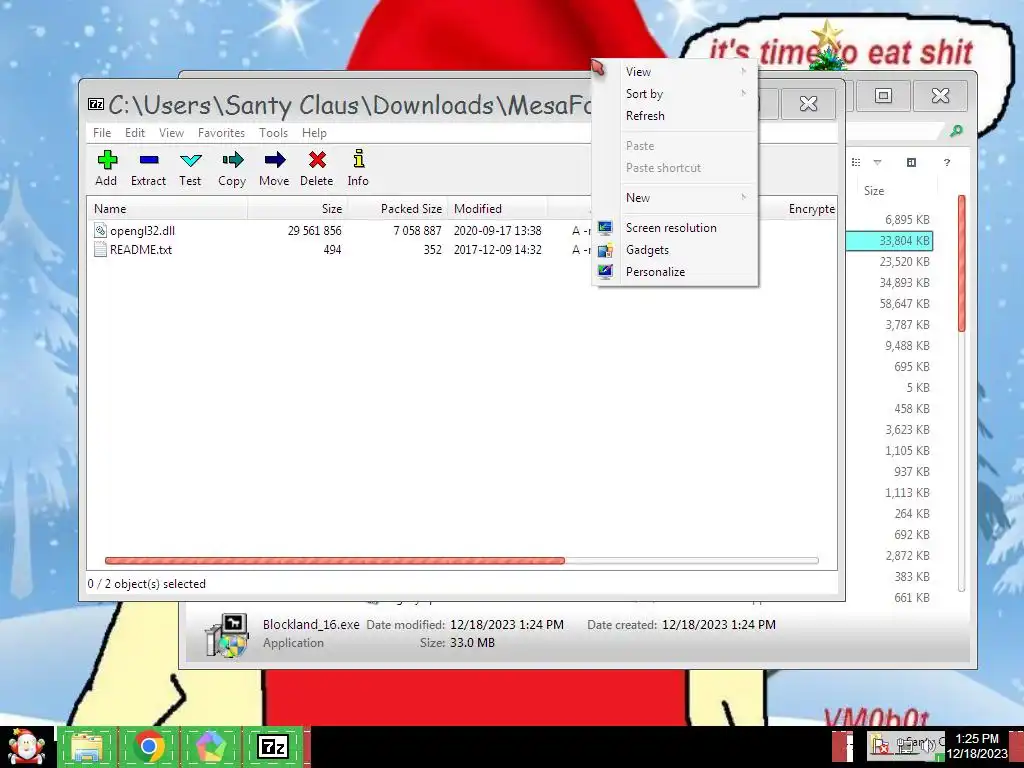
Task: Click the 7 058 887 packed size value
Action: pyautogui.click(x=417, y=231)
